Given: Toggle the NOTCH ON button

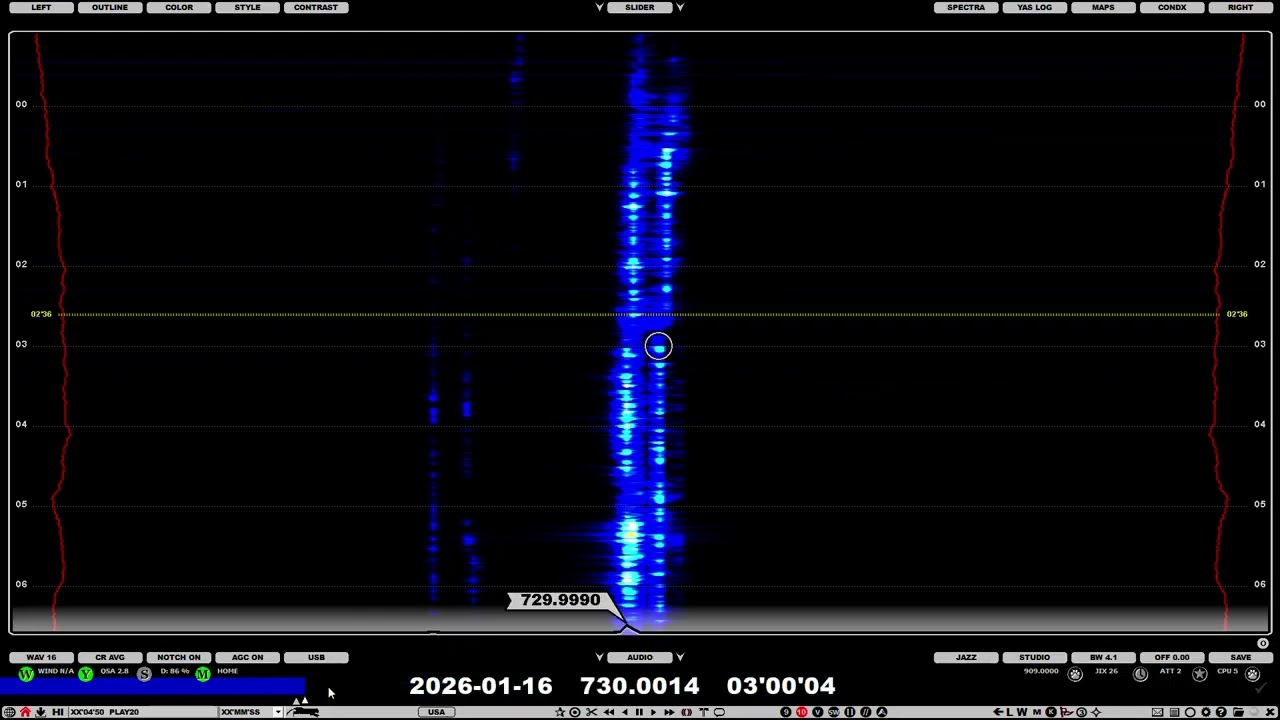Looking at the screenshot, I should (x=179, y=657).
